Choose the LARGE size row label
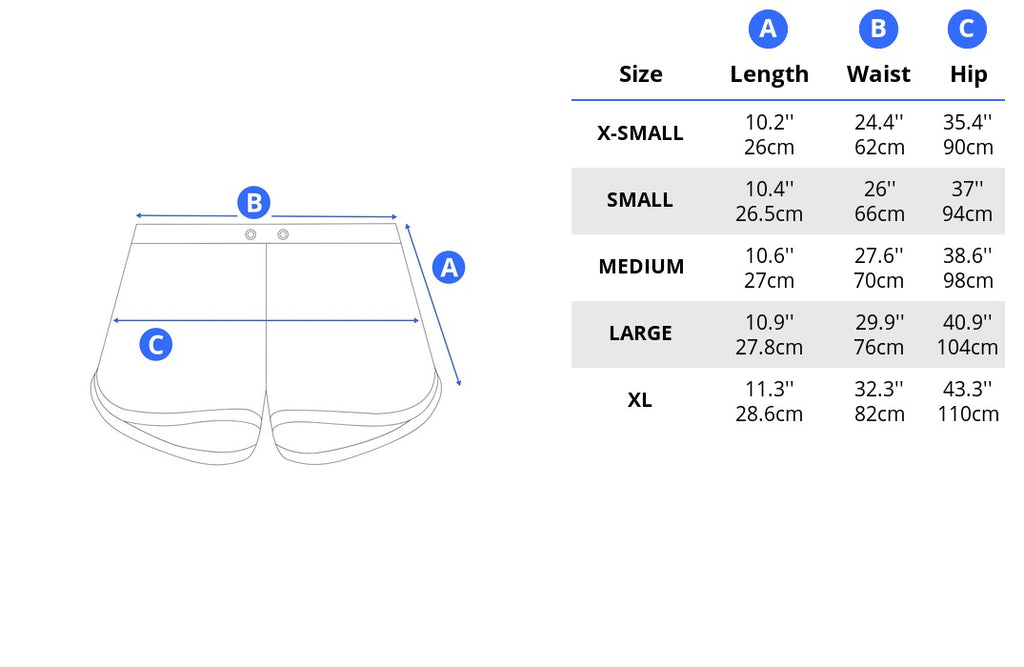 click(640, 333)
